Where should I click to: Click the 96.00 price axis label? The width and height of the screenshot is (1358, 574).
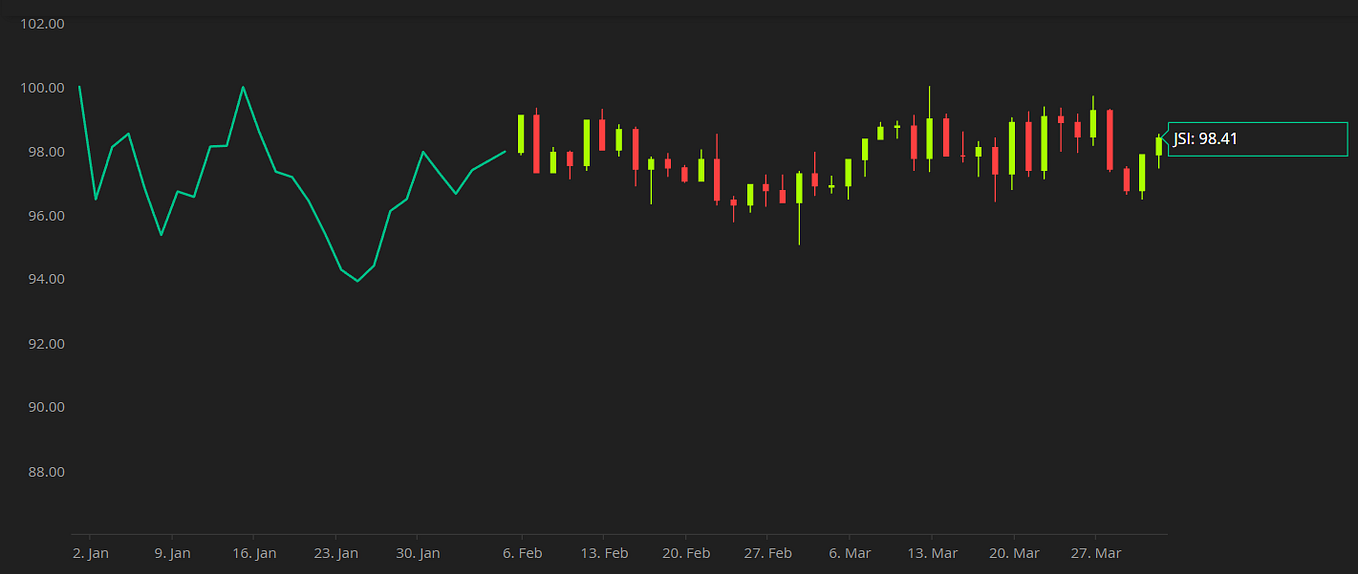pos(43,216)
